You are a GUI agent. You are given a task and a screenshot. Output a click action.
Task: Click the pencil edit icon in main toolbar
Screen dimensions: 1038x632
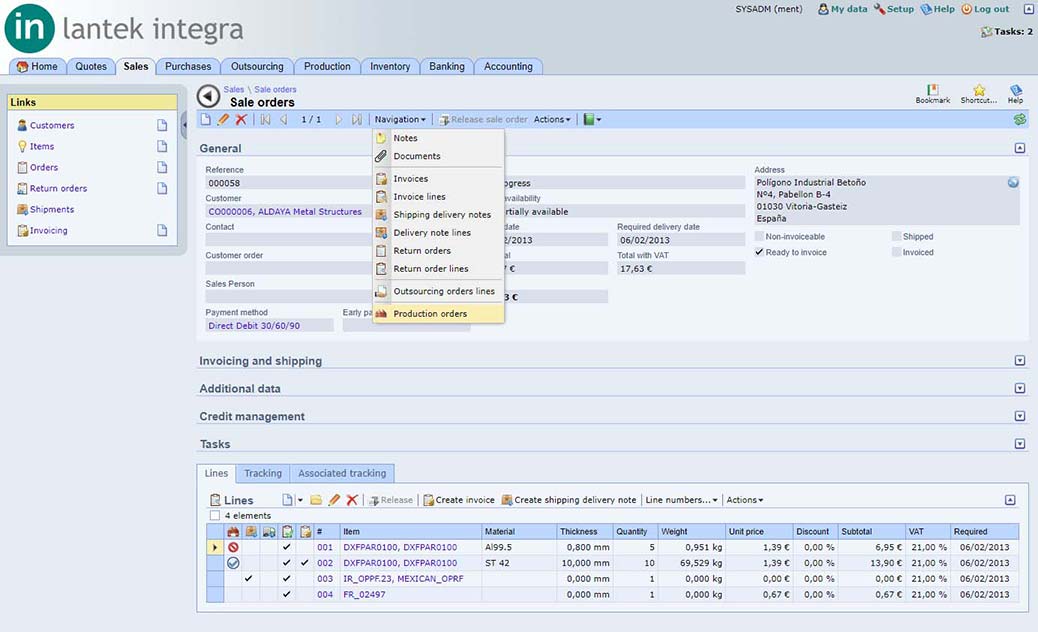tap(223, 119)
